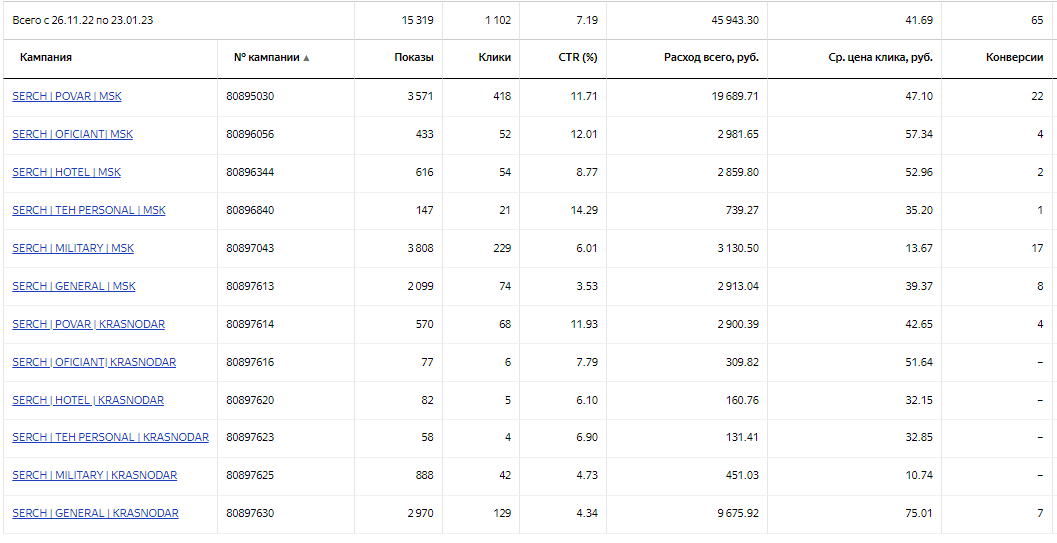The width and height of the screenshot is (1057, 543).
Task: Open SERCH | MILITARY | KRASNODAR campaign
Action: (94, 475)
